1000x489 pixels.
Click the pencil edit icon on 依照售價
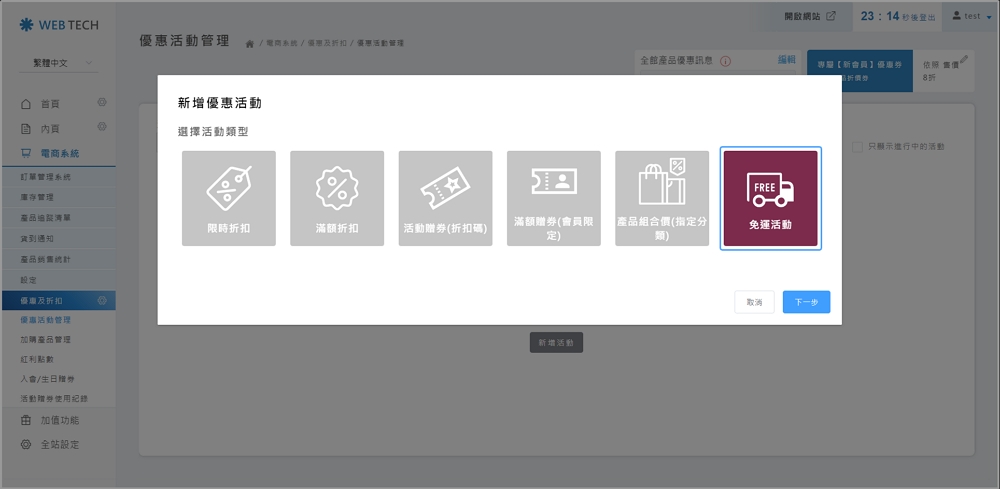[964, 59]
